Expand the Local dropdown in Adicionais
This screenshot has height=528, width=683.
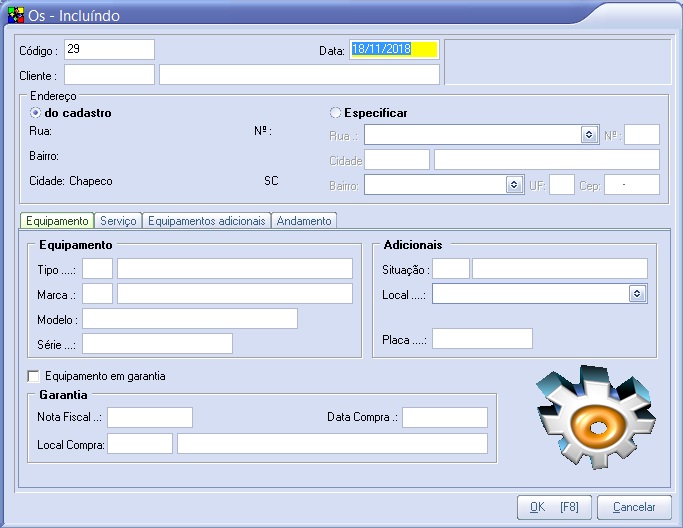(637, 293)
